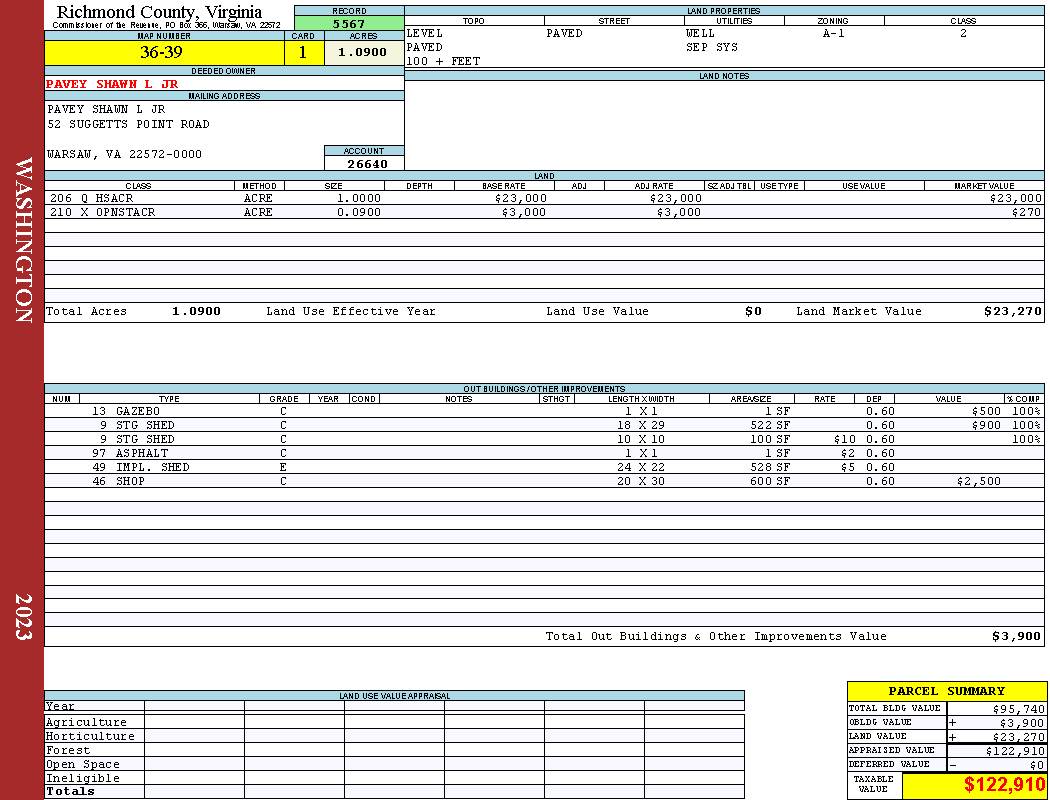1050x800 pixels.
Task: Click the LAND NOTES header
Action: point(724,76)
